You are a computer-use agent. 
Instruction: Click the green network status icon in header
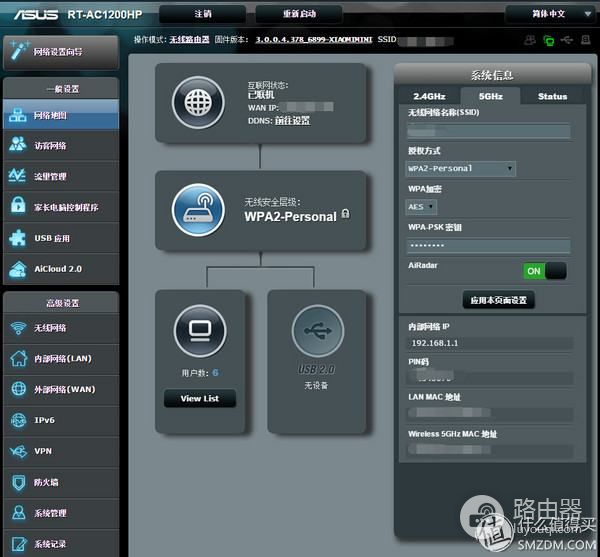coord(549,40)
